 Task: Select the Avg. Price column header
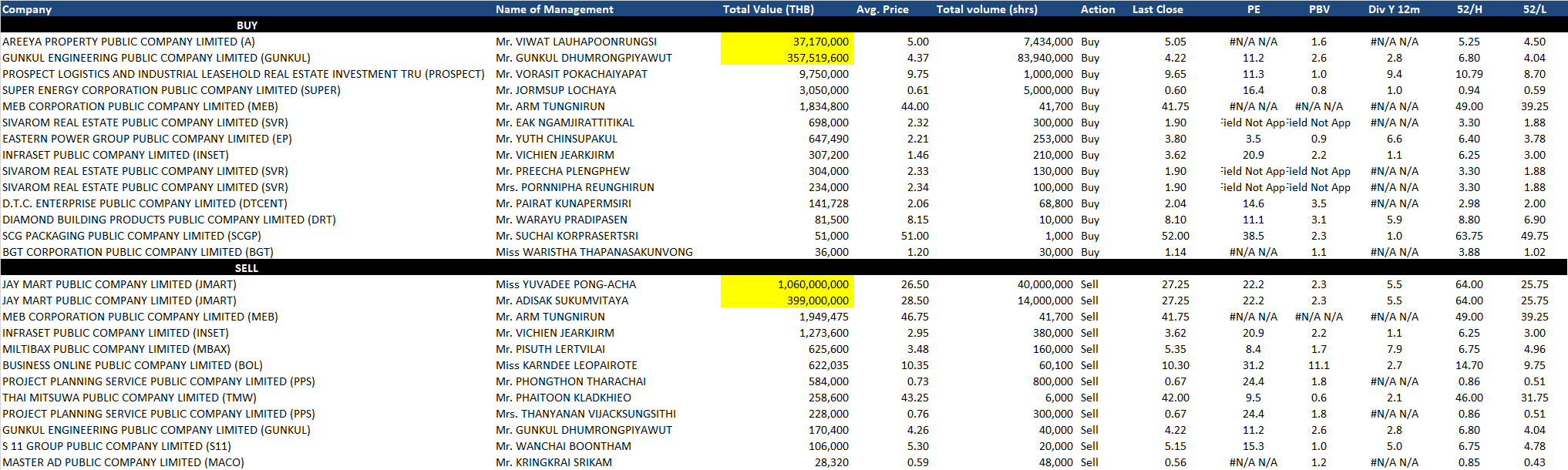pyautogui.click(x=882, y=9)
